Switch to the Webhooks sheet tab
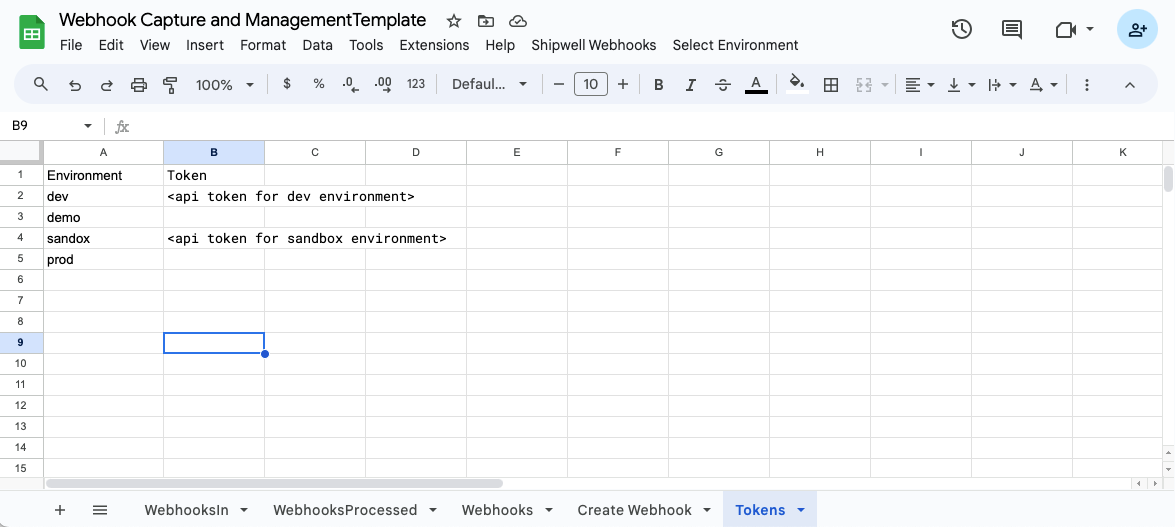1175x527 pixels. pyautogui.click(x=498, y=510)
